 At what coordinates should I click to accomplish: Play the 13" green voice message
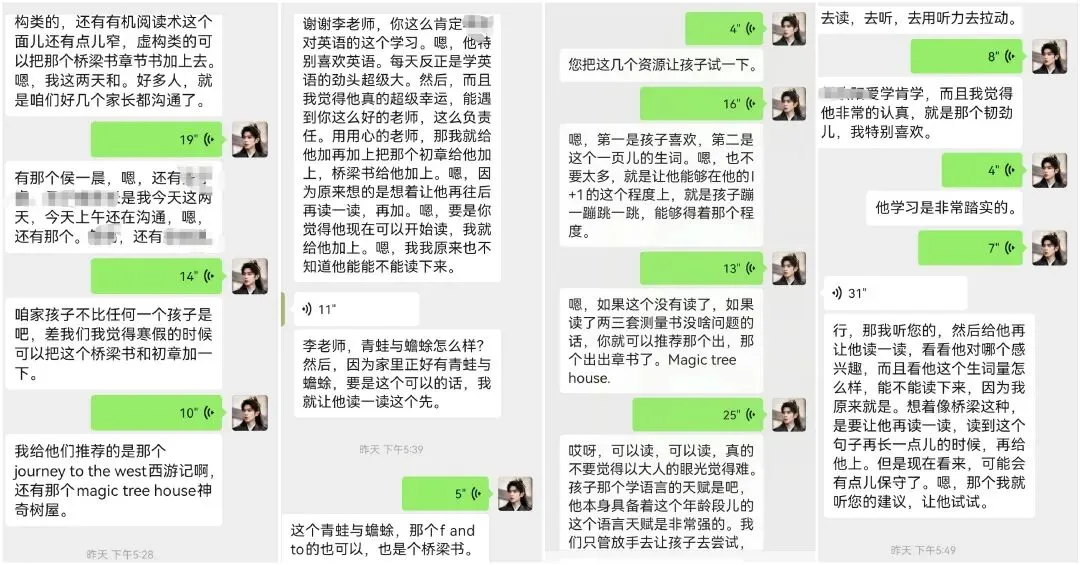[x=702, y=268]
